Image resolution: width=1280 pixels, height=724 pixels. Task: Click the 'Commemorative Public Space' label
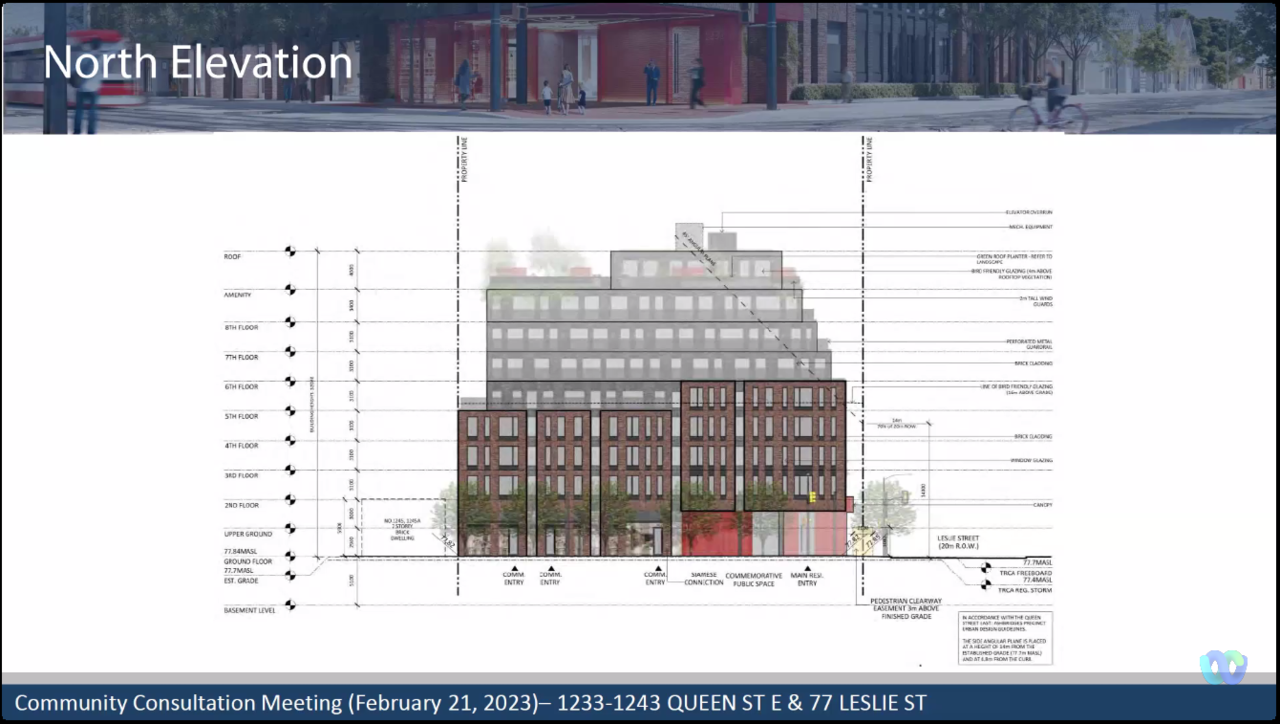752,578
